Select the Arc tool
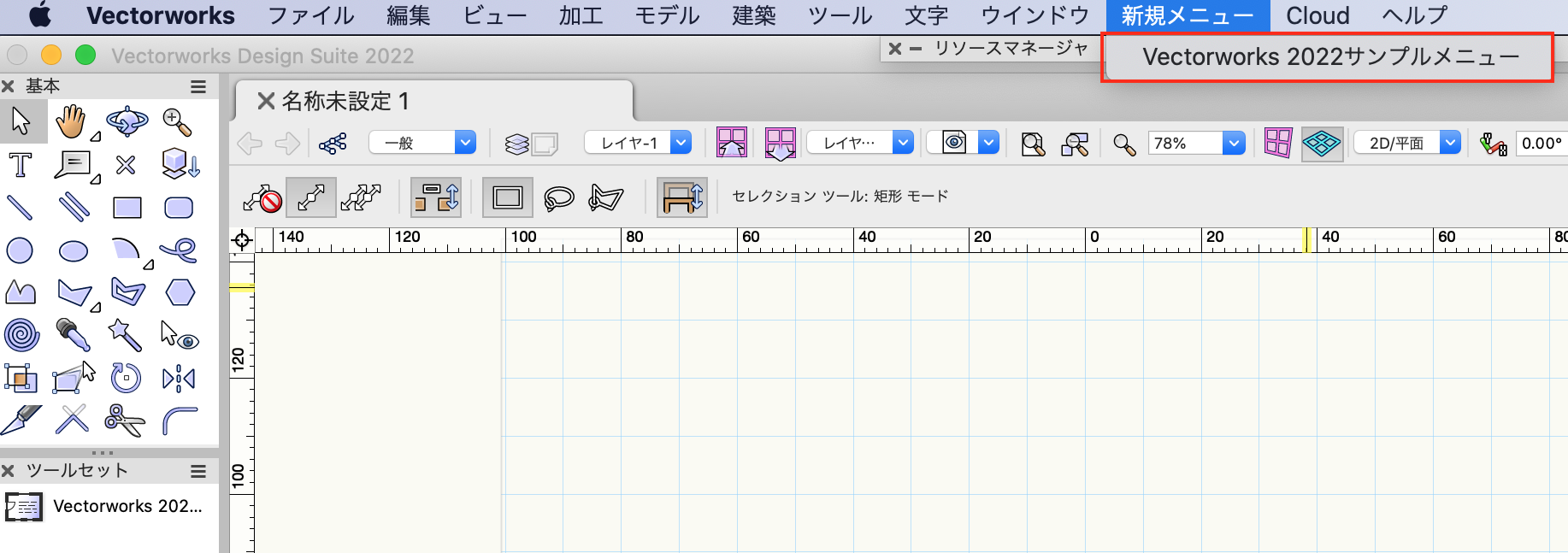The image size is (1568, 553). 126,250
